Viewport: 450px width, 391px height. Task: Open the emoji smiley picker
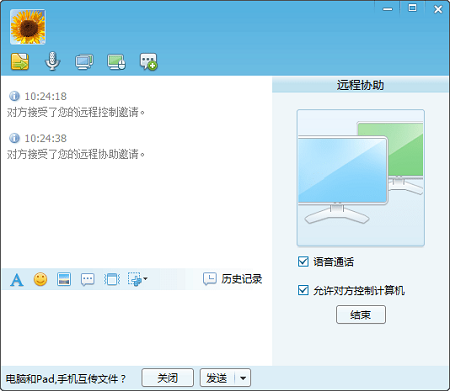click(40, 279)
